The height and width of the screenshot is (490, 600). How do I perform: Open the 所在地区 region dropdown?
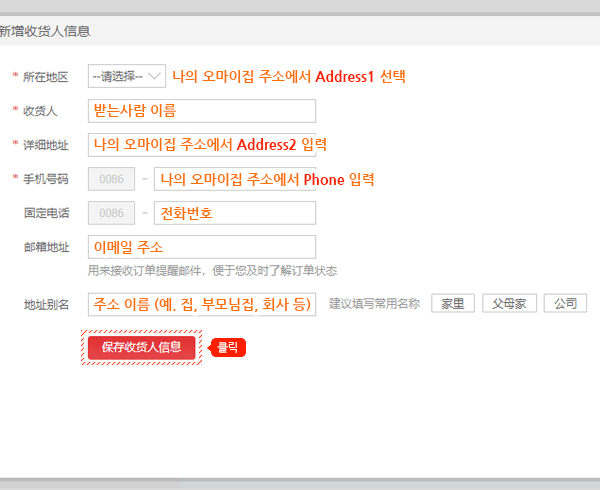pos(126,76)
